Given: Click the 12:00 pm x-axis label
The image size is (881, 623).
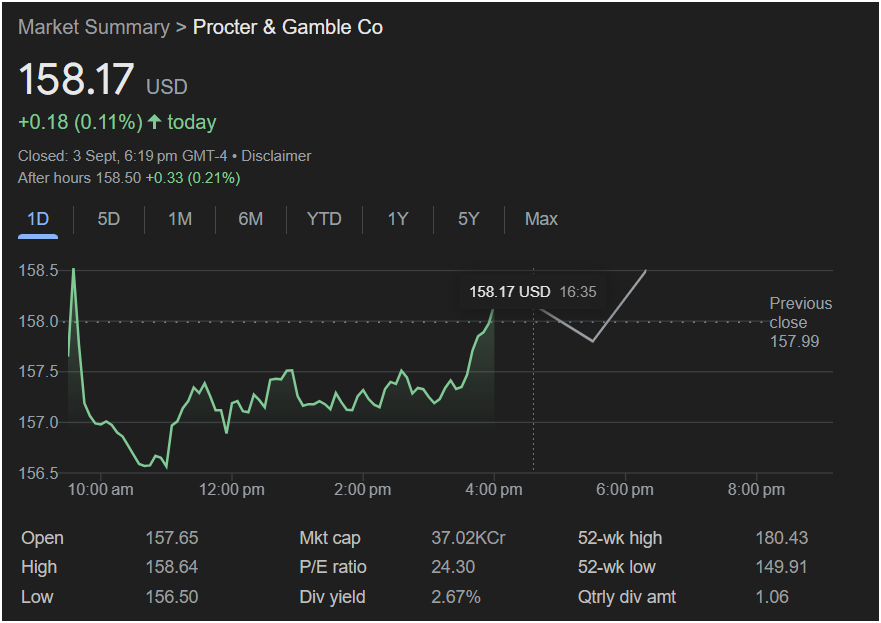Looking at the screenshot, I should tap(231, 489).
